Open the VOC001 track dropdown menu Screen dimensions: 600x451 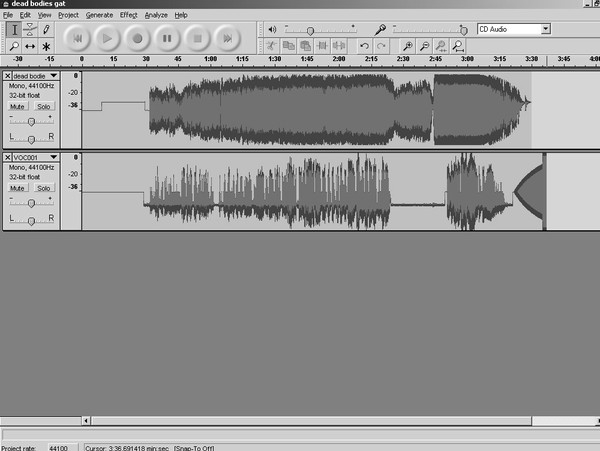pos(54,157)
